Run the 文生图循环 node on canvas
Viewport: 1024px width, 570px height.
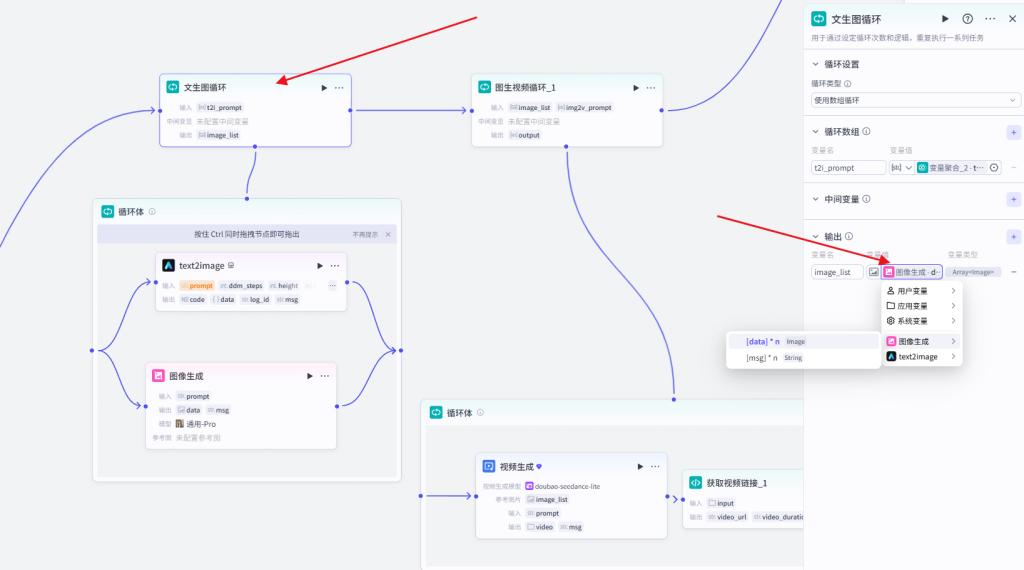pyautogui.click(x=324, y=87)
